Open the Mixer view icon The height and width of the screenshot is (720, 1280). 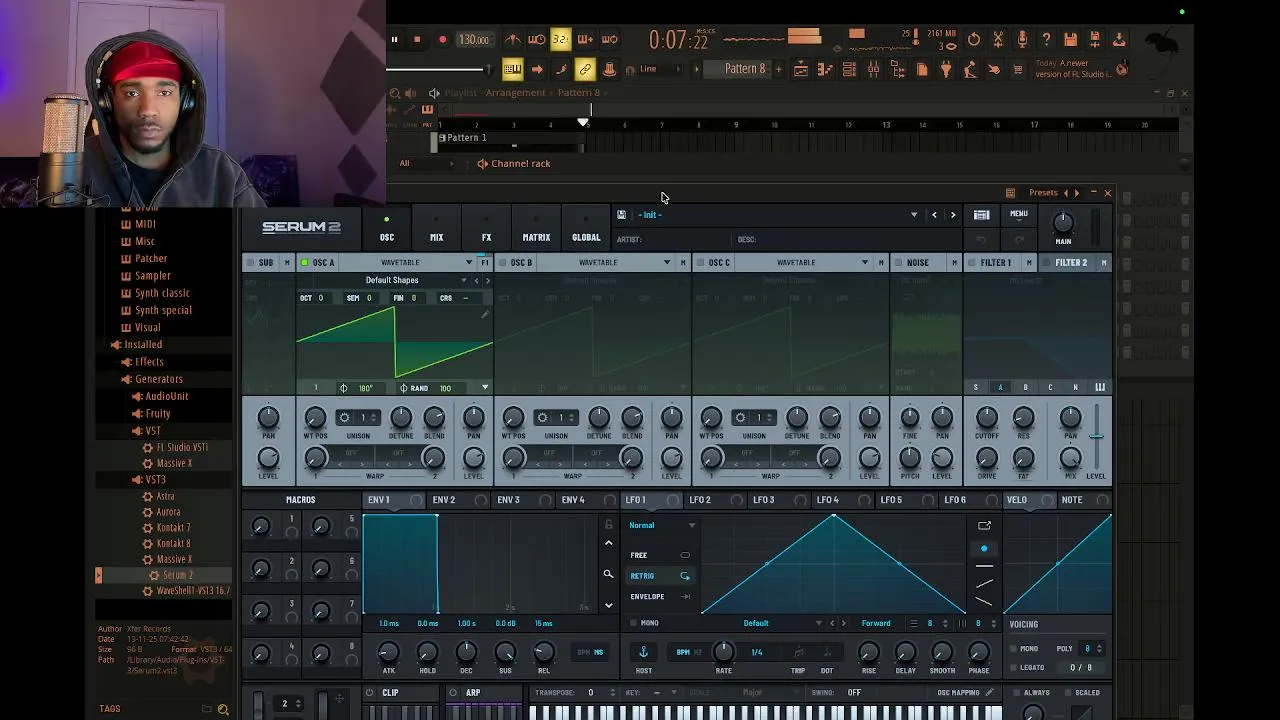[x=873, y=69]
